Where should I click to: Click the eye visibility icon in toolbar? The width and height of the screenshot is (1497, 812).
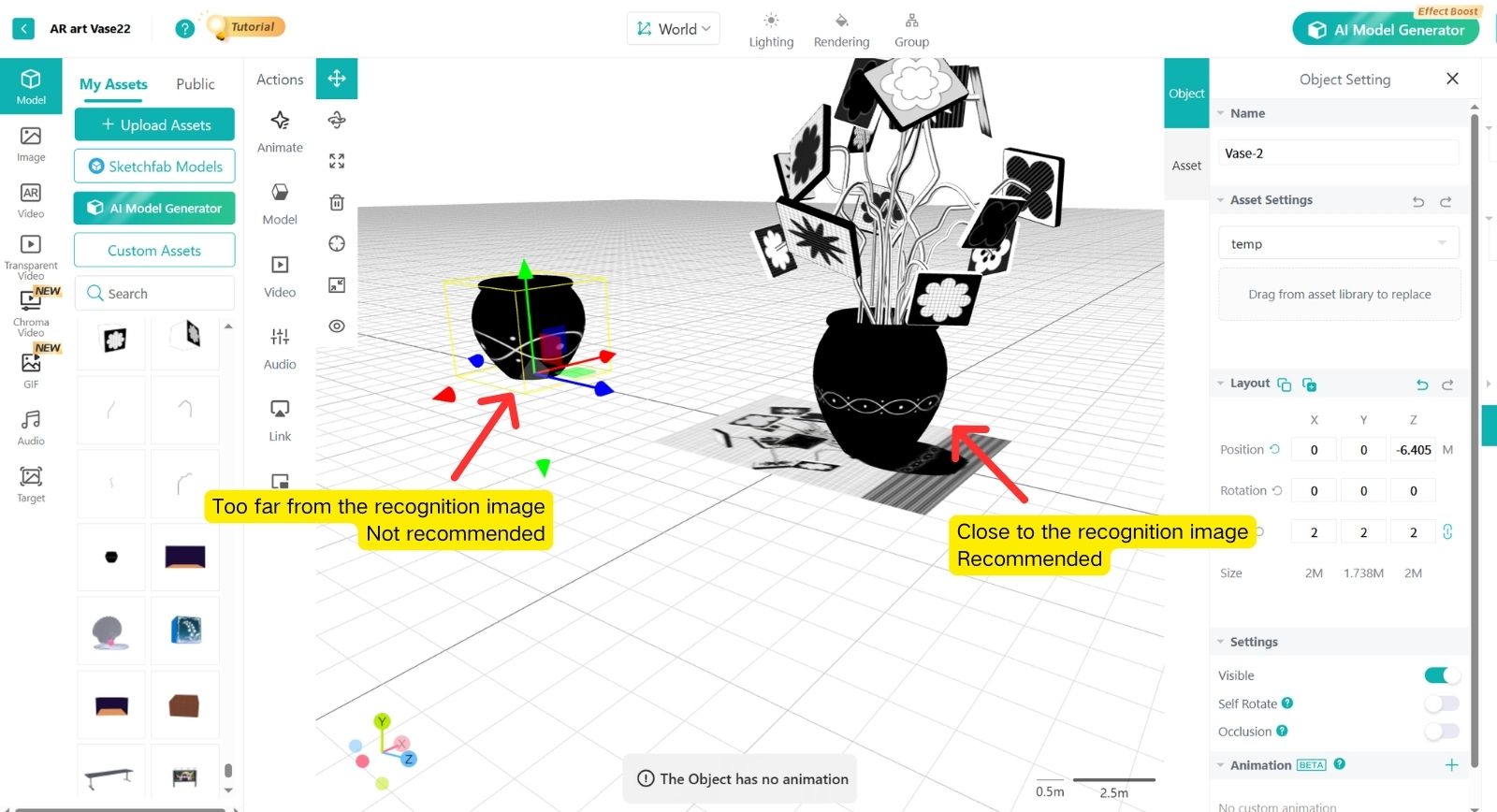[x=337, y=326]
